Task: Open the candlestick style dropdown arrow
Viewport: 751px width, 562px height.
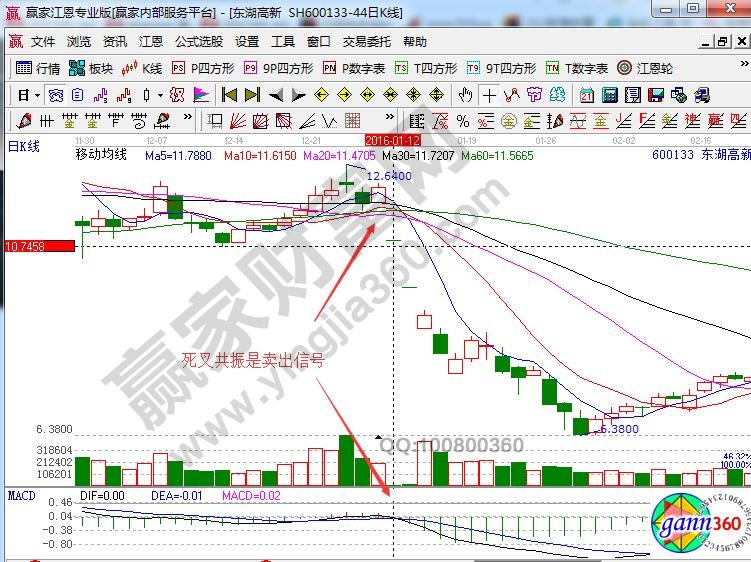Action: coord(160,95)
